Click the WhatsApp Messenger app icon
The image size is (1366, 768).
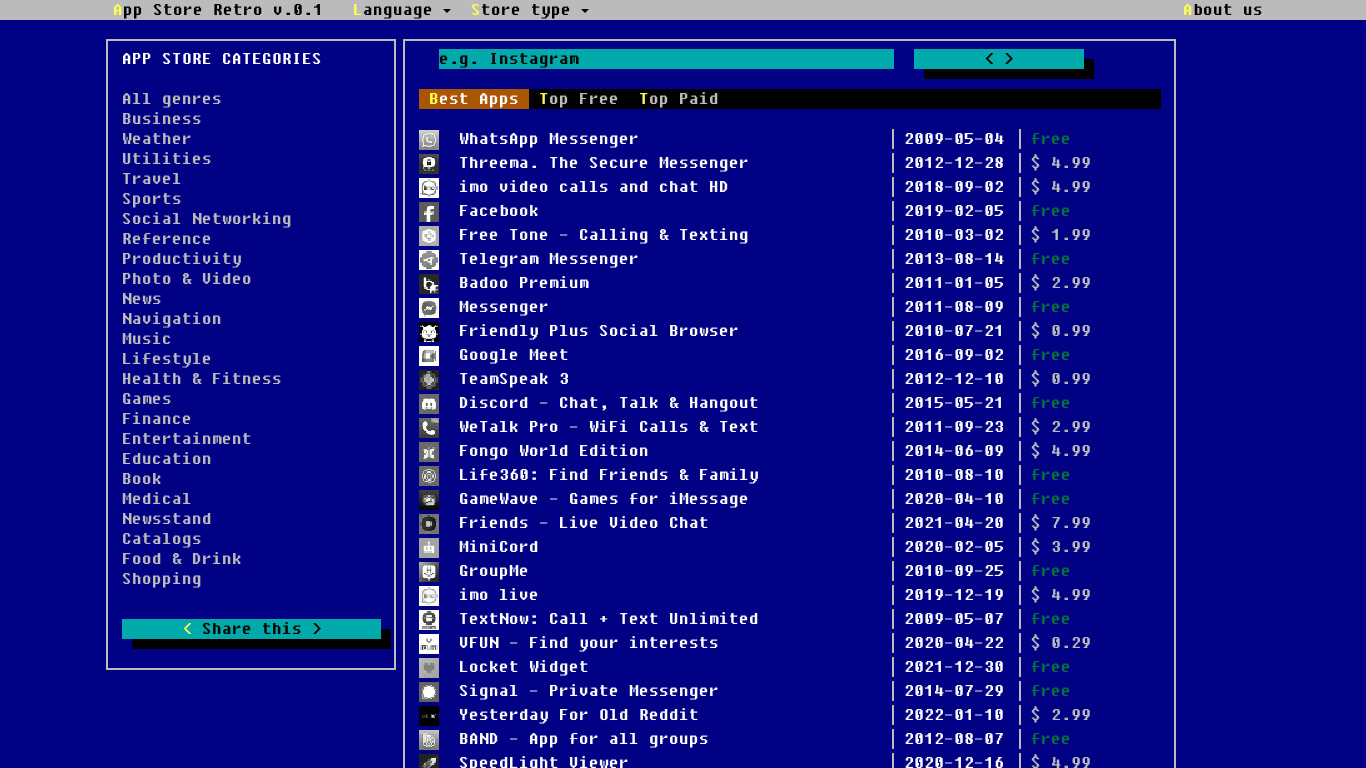click(429, 140)
